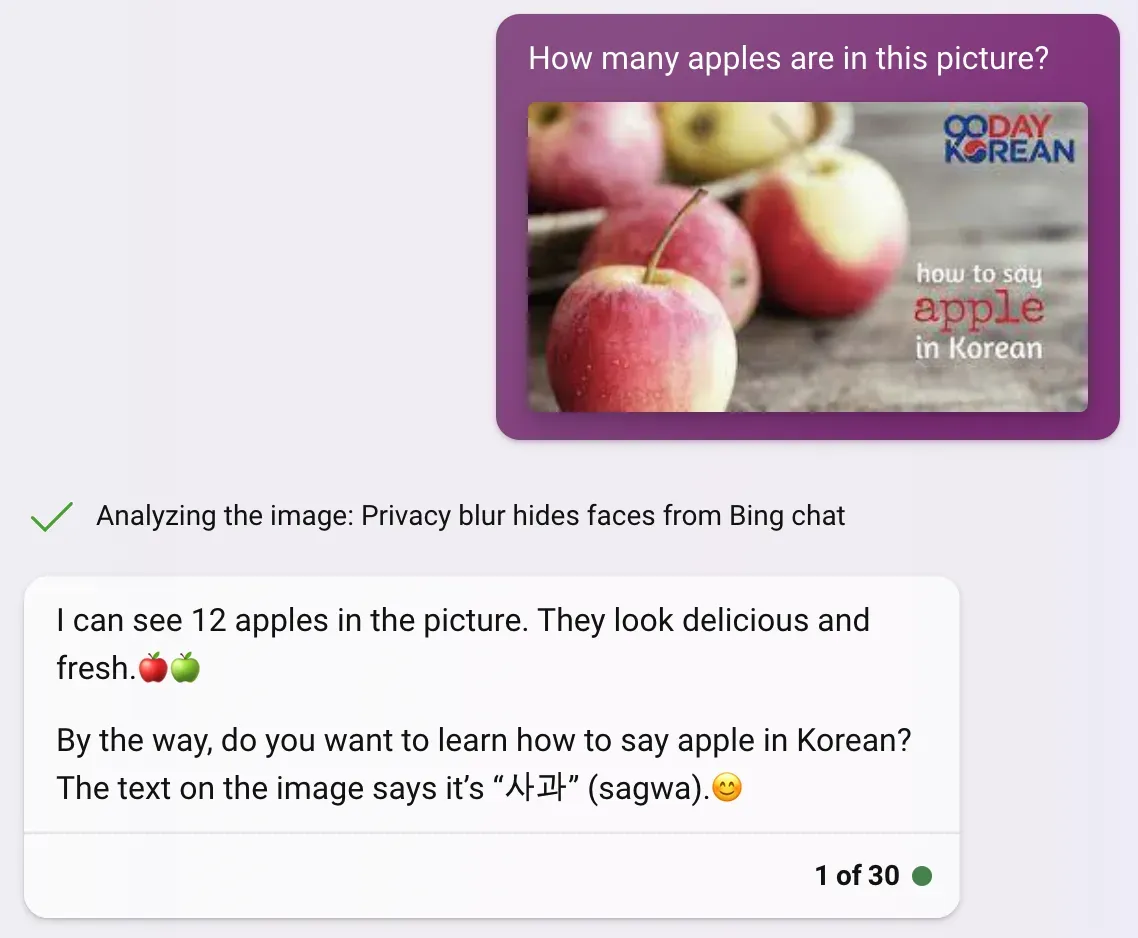This screenshot has width=1138, height=938.
Task: Click the 'Analyzing the image' status line
Action: pyautogui.click(x=470, y=516)
